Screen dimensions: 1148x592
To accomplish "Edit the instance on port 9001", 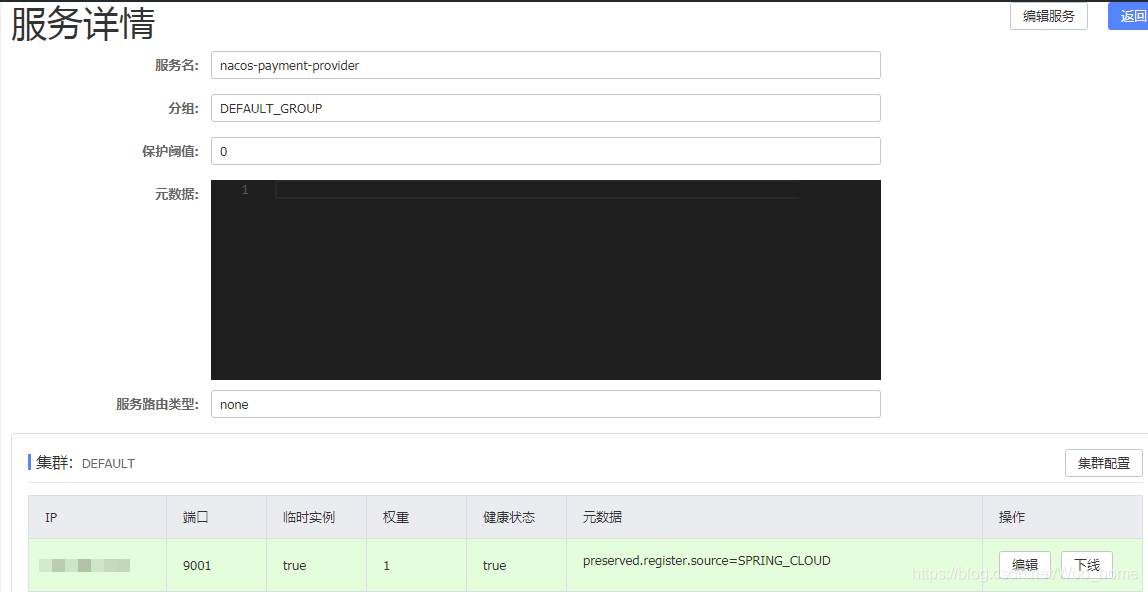I will (x=1025, y=564).
